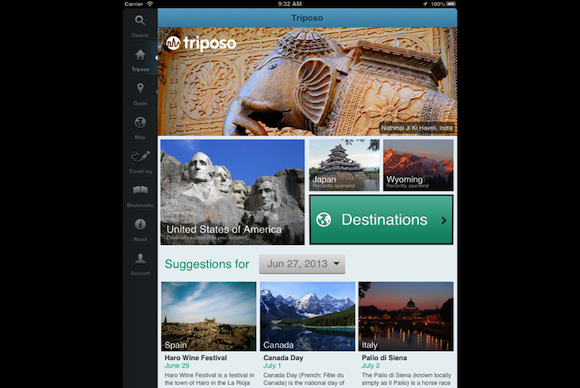Open Search from the sidebar
This screenshot has height=388, width=580.
[x=140, y=25]
